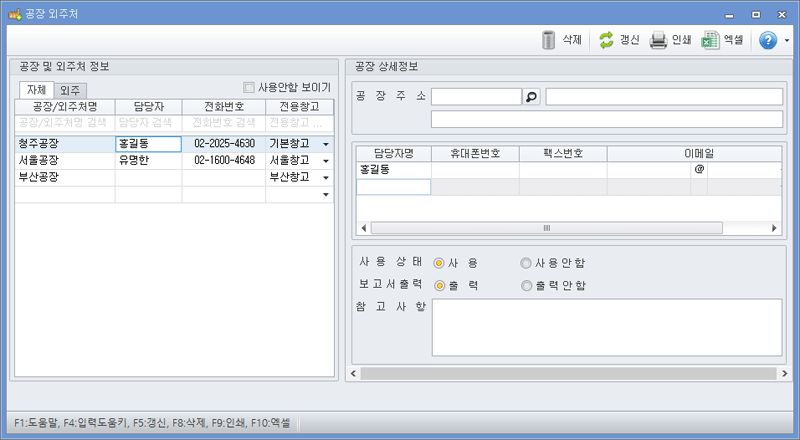This screenshot has width=800, height=440.
Task: Switch to the 자체 tab
Action: [37, 90]
